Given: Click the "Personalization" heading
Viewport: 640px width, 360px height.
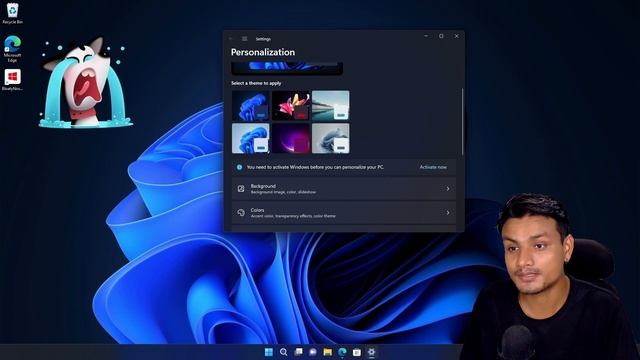Looking at the screenshot, I should [263, 52].
